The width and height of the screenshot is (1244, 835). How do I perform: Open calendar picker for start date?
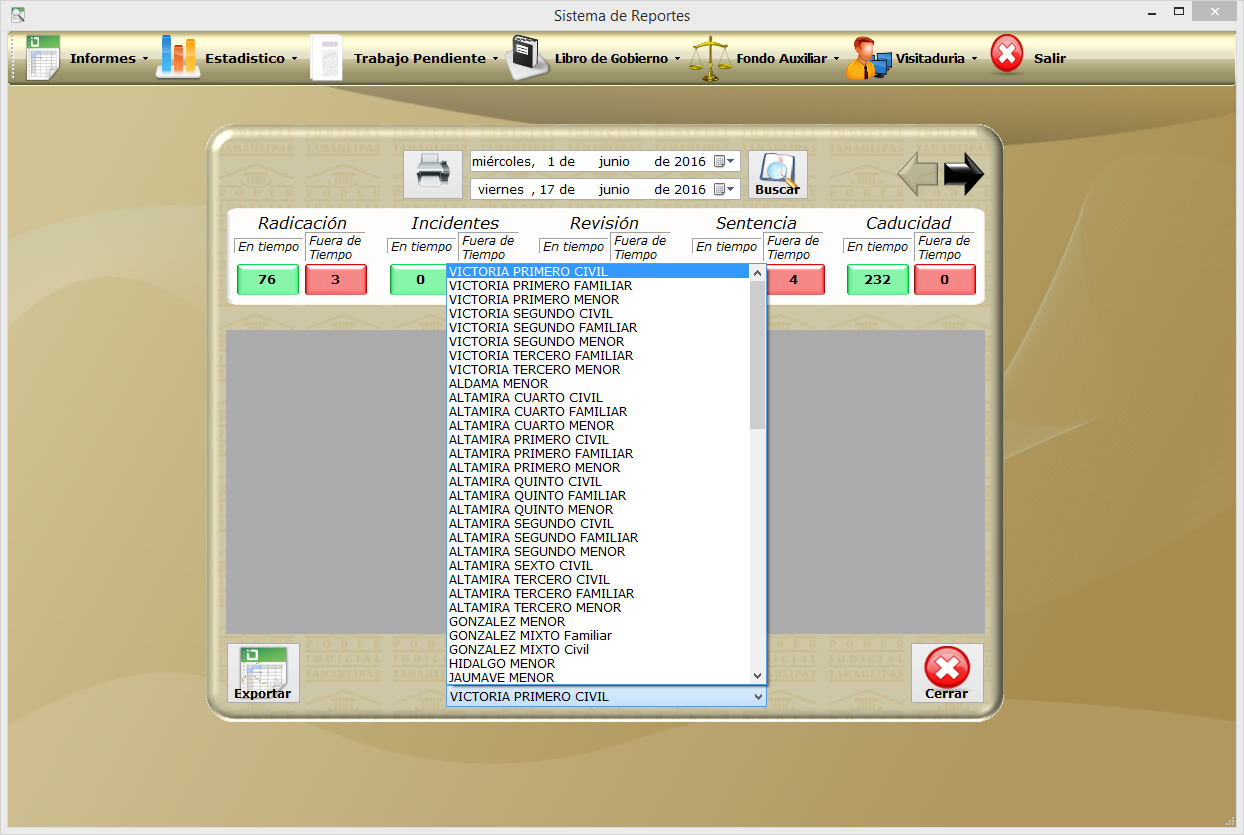[x=725, y=161]
